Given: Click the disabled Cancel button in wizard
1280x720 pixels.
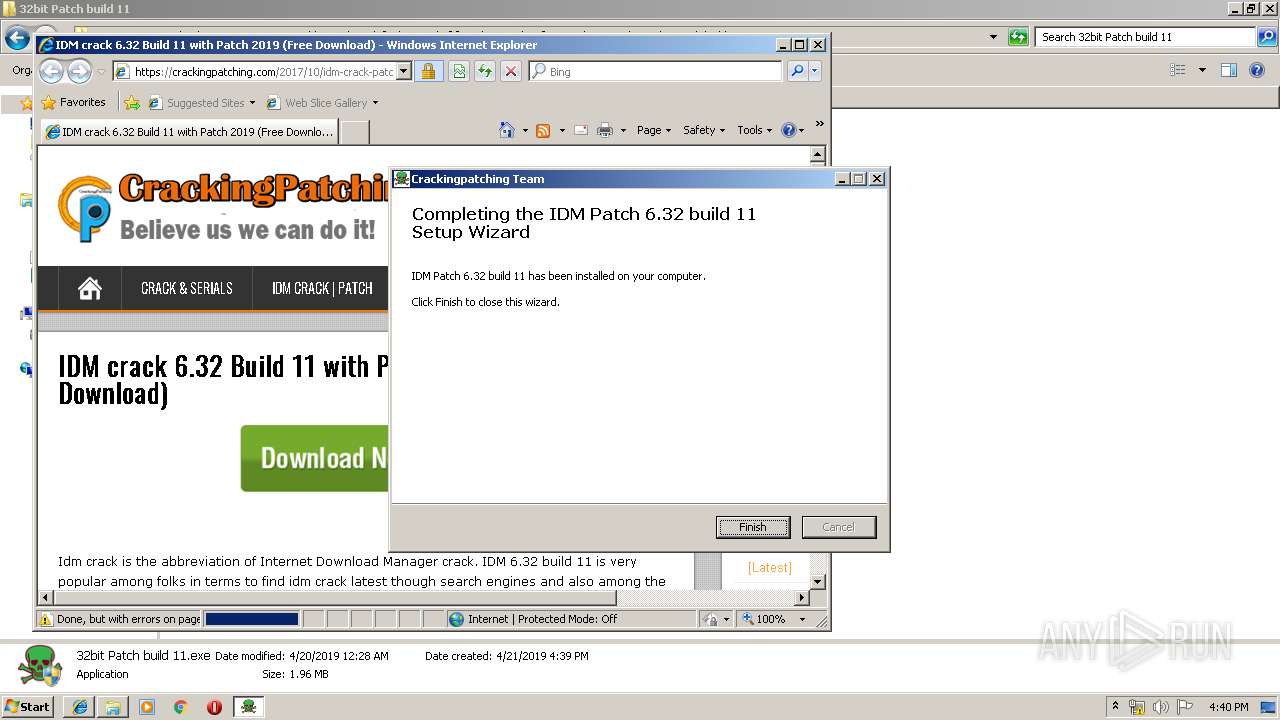Looking at the screenshot, I should point(838,527).
